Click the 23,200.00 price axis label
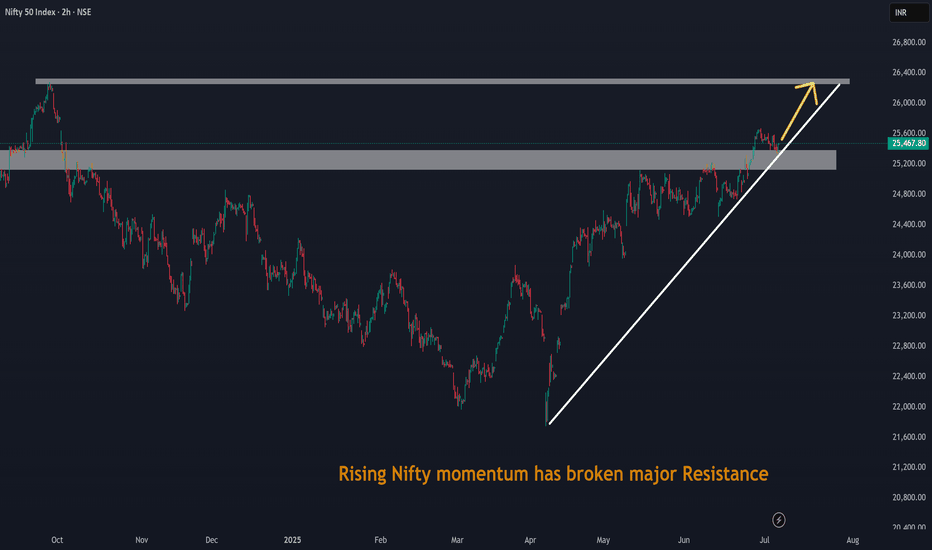Screen dimensions: 932x550 (909, 315)
